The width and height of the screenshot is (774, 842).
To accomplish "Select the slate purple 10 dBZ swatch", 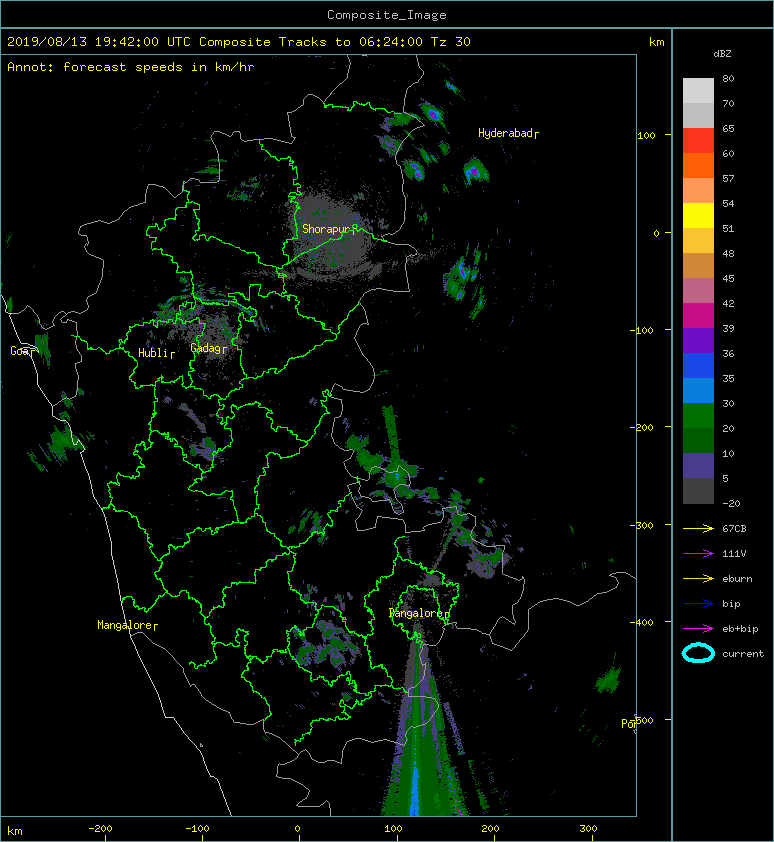I will coord(698,465).
